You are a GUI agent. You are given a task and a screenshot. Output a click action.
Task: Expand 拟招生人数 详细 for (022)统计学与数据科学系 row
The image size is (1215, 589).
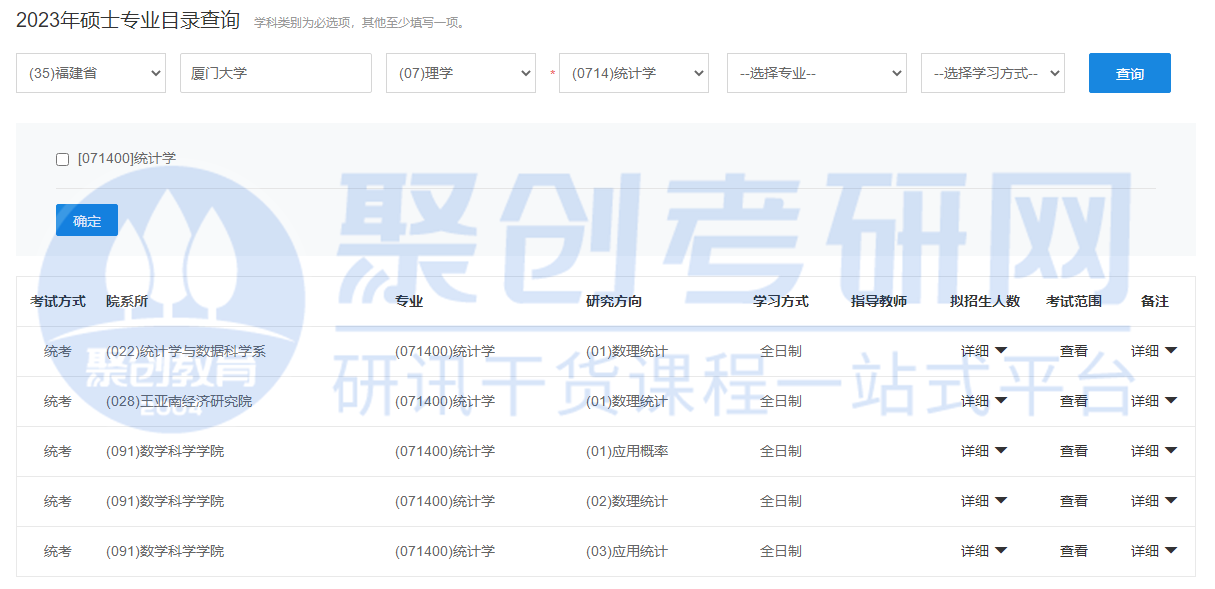pyautogui.click(x=984, y=351)
